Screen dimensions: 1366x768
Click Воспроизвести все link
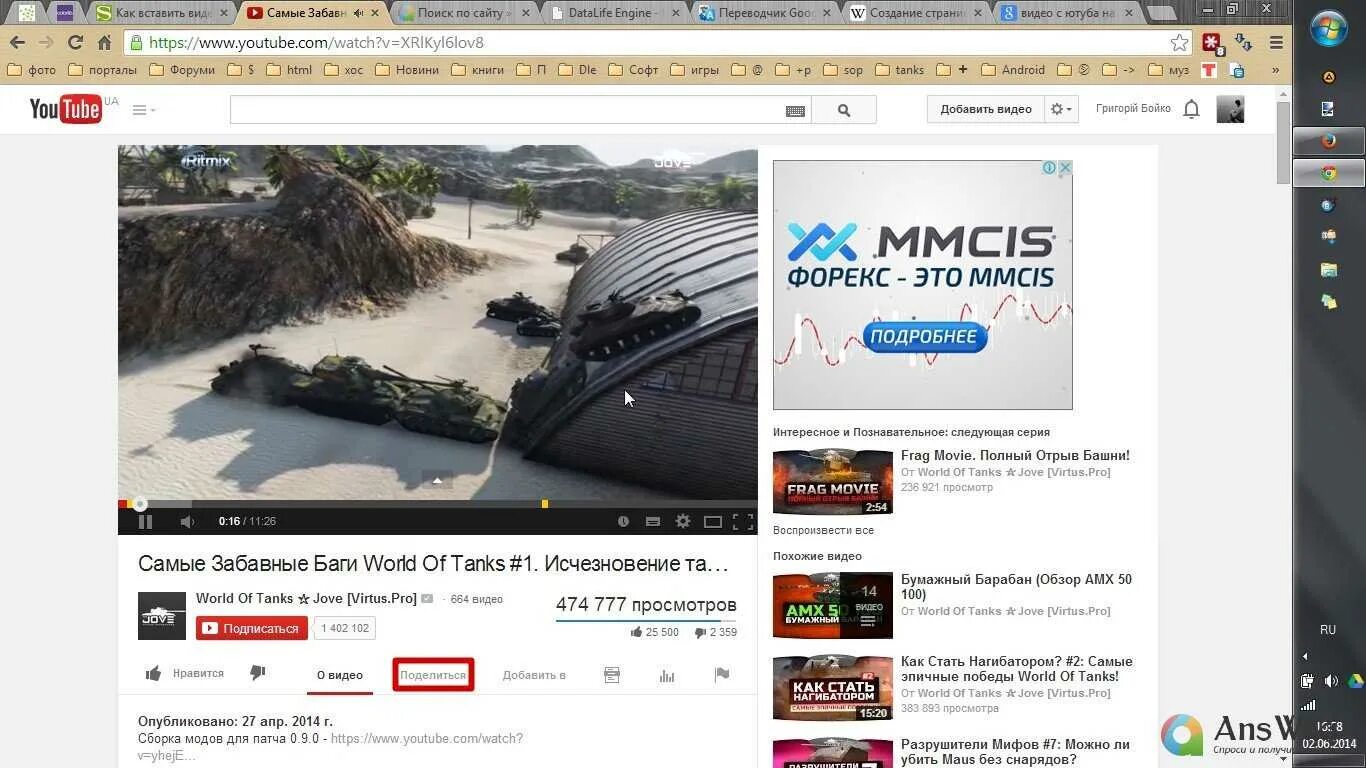[823, 530]
